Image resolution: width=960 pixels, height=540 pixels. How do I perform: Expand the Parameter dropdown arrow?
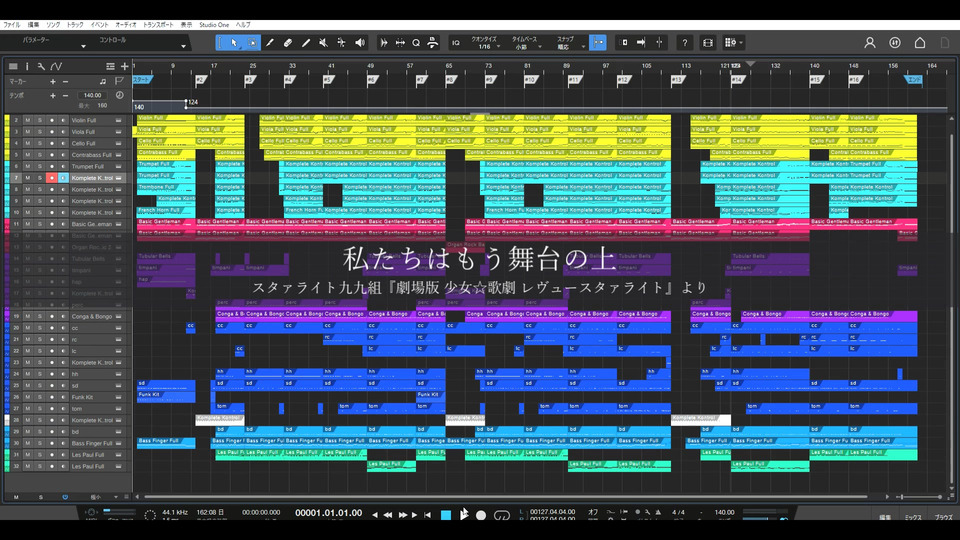click(83, 47)
